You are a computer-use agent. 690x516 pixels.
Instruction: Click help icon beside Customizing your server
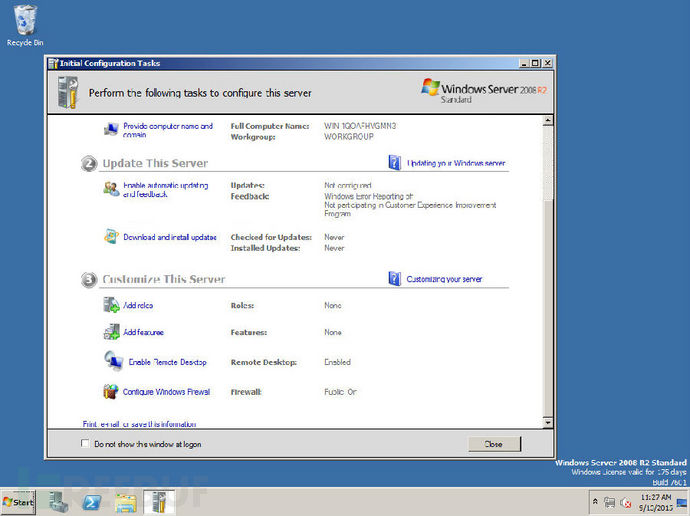[x=395, y=278]
